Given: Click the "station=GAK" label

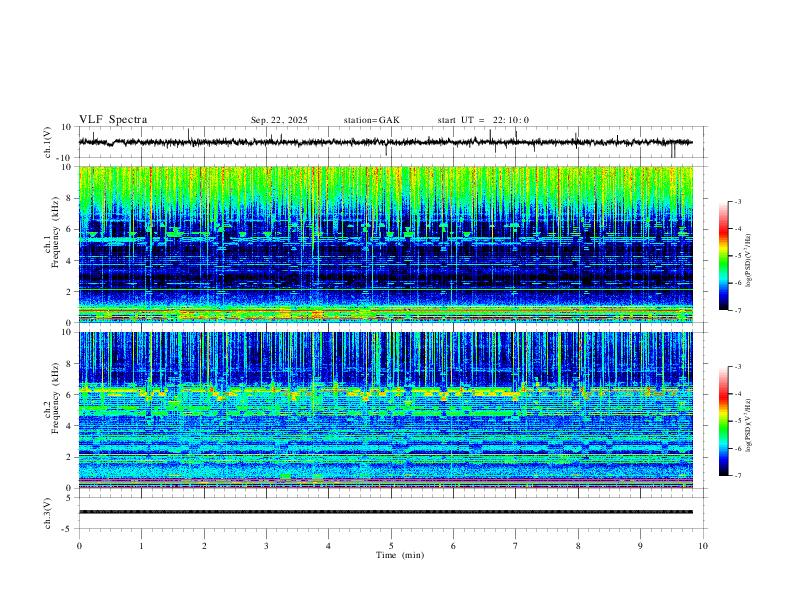Looking at the screenshot, I should [371, 120].
